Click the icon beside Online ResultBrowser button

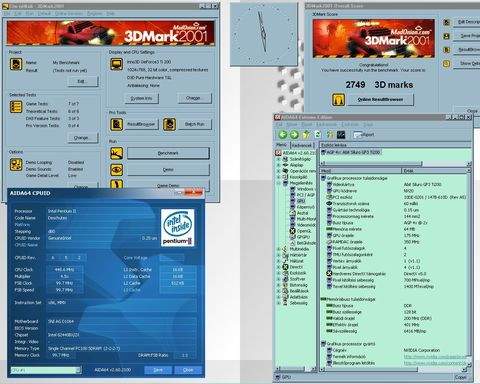[x=338, y=100]
